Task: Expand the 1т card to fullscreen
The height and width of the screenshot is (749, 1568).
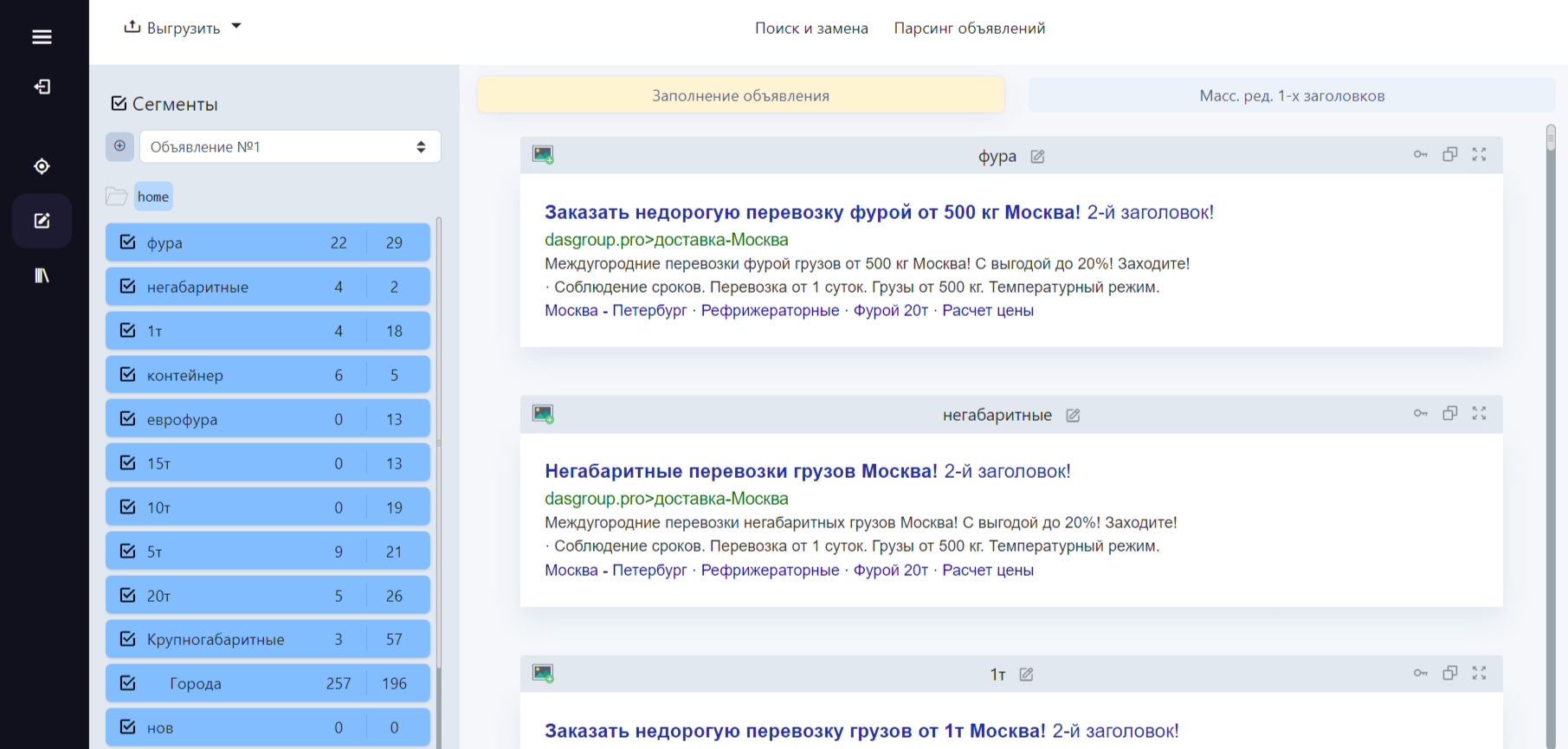Action: coord(1480,673)
